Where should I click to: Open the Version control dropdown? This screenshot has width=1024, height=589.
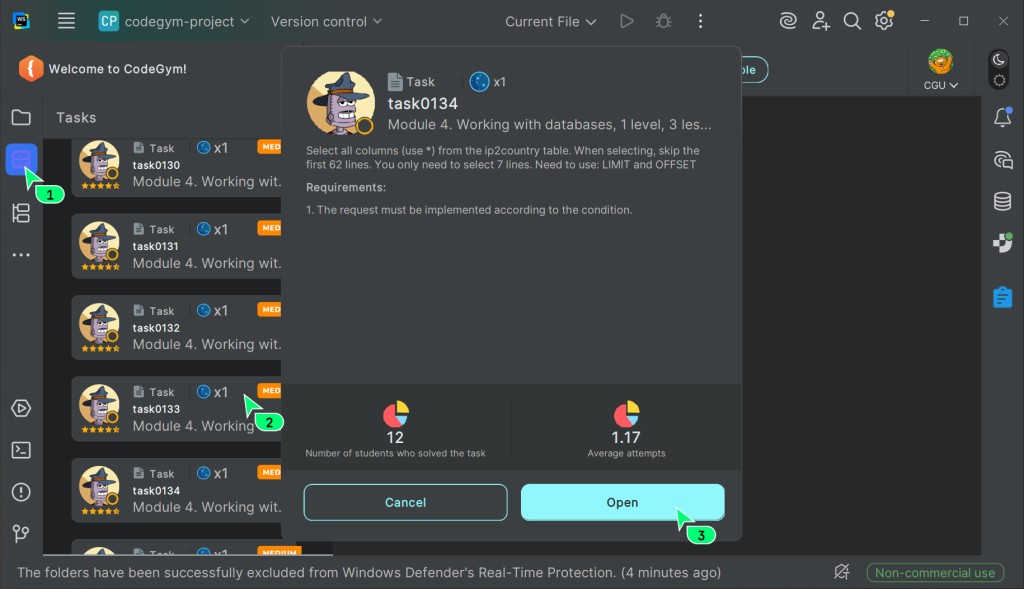pyautogui.click(x=326, y=21)
